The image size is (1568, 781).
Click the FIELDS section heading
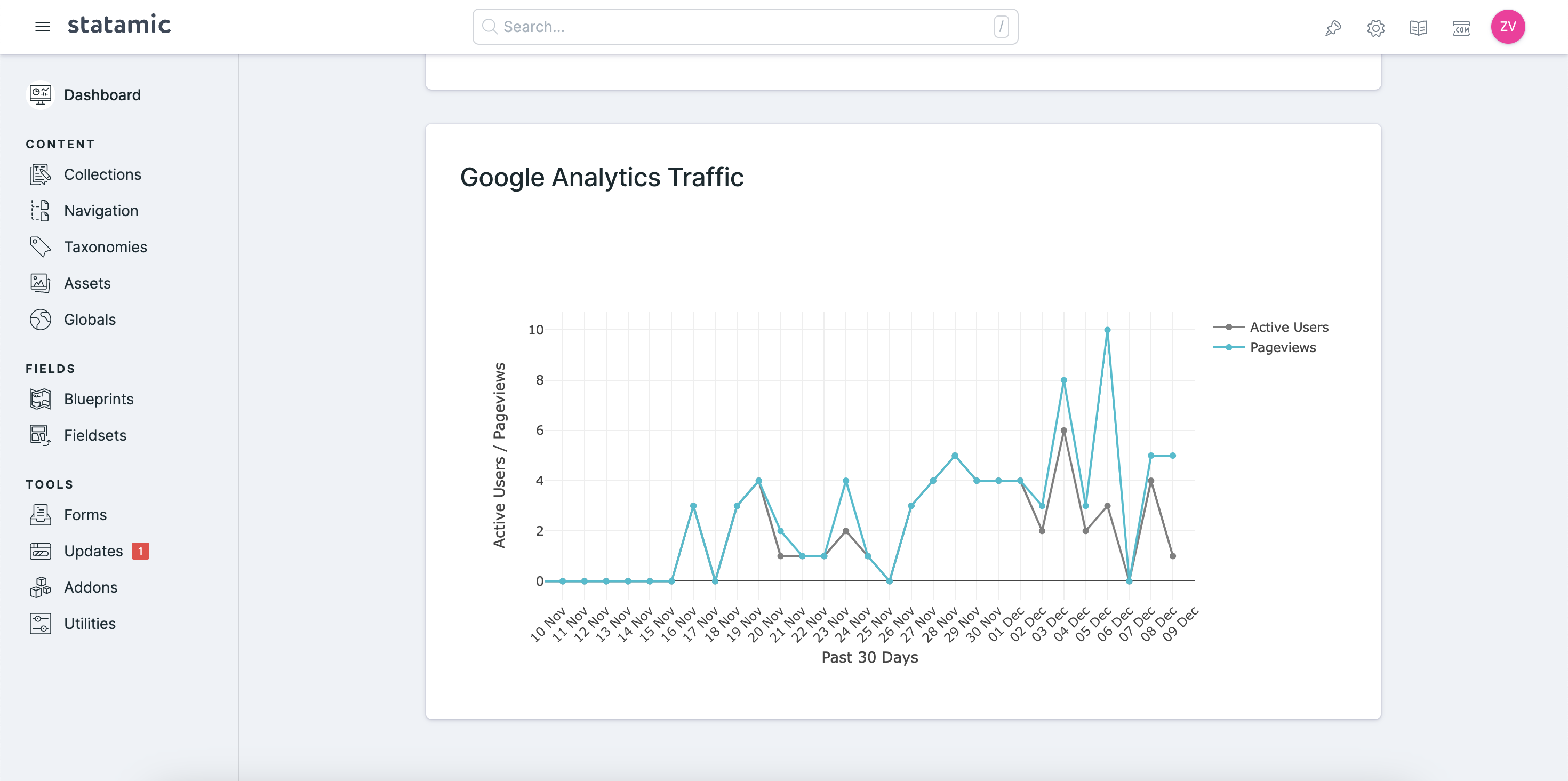[51, 369]
